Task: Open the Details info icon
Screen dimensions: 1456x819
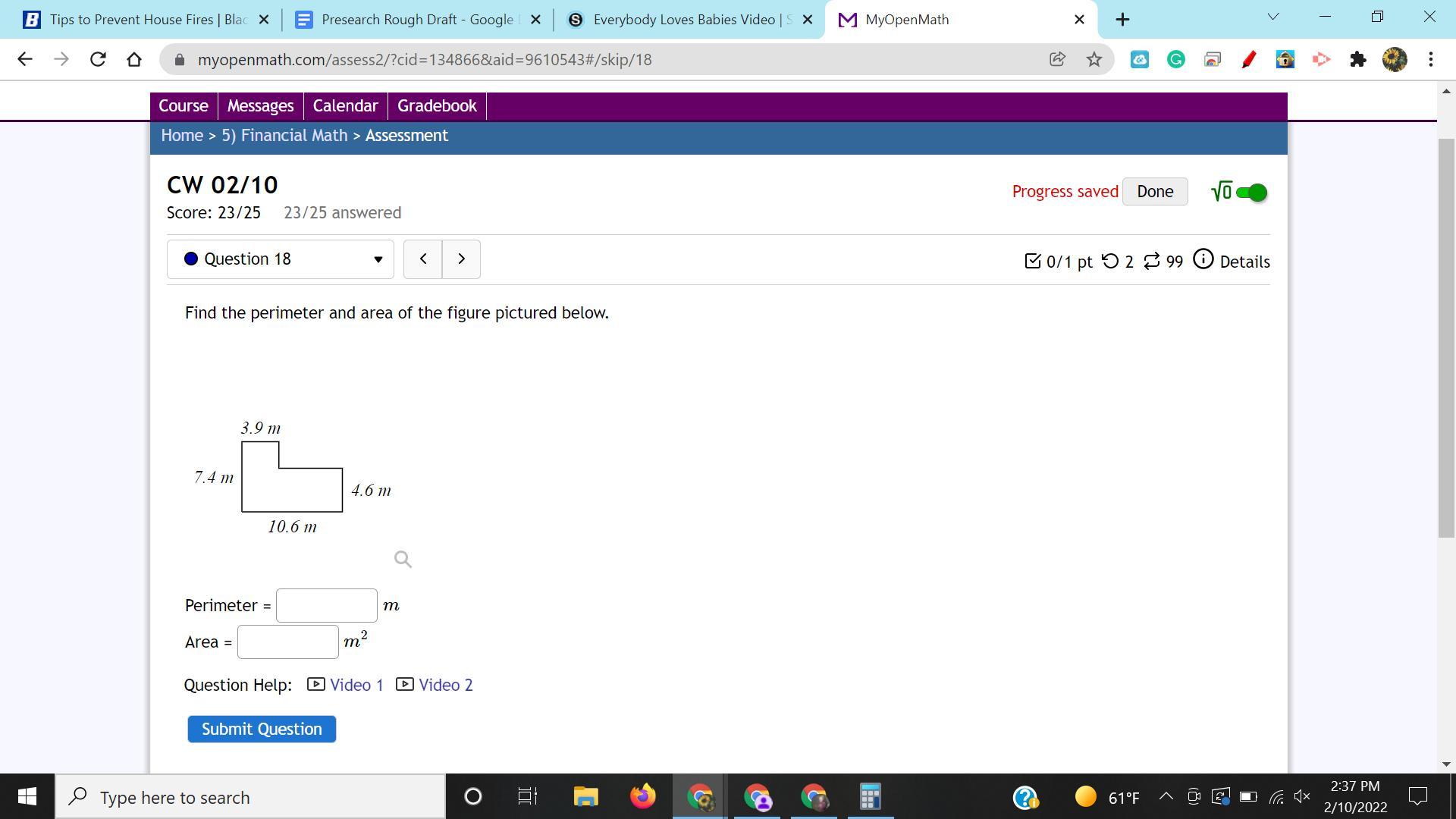Action: (x=1203, y=260)
